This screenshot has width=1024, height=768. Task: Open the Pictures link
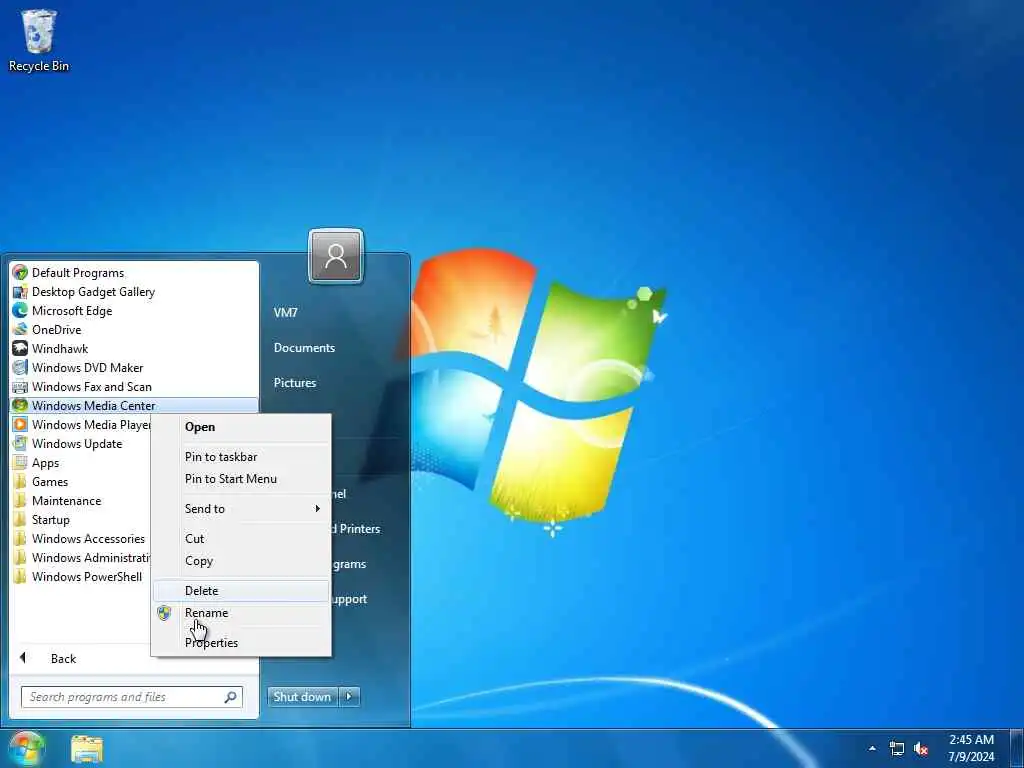pos(295,383)
